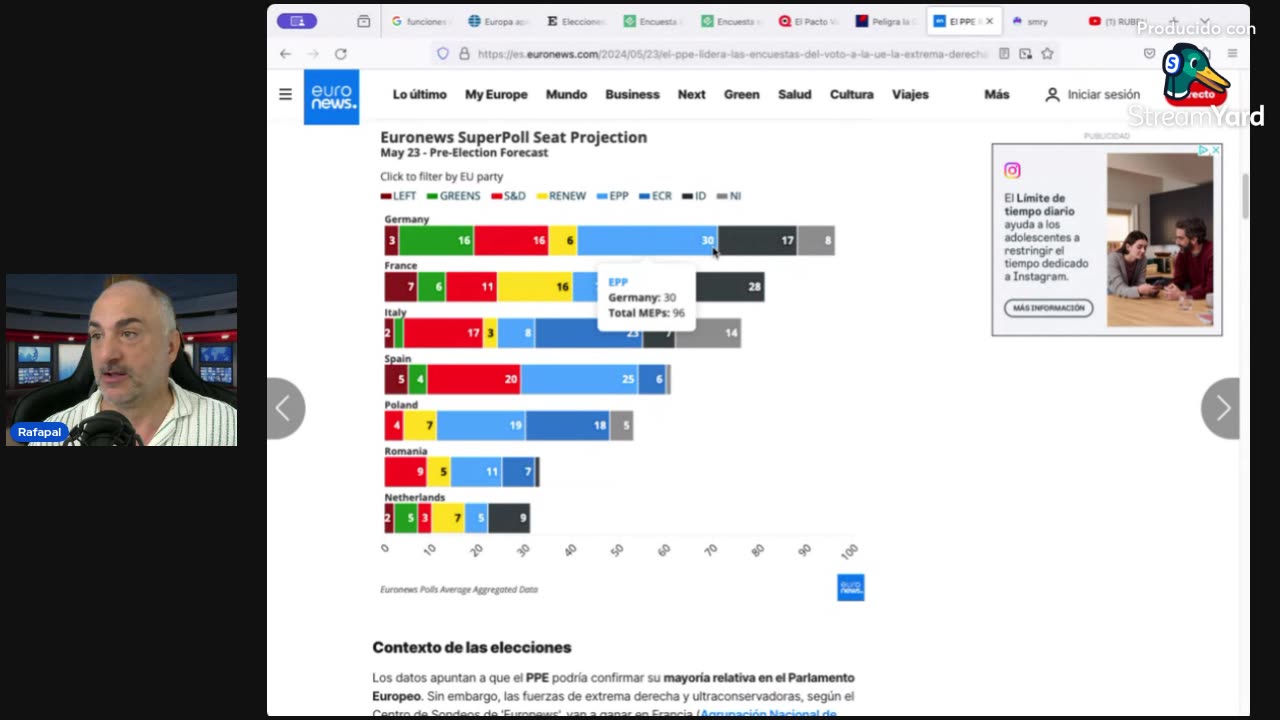Open Firefox View purple button

297,21
